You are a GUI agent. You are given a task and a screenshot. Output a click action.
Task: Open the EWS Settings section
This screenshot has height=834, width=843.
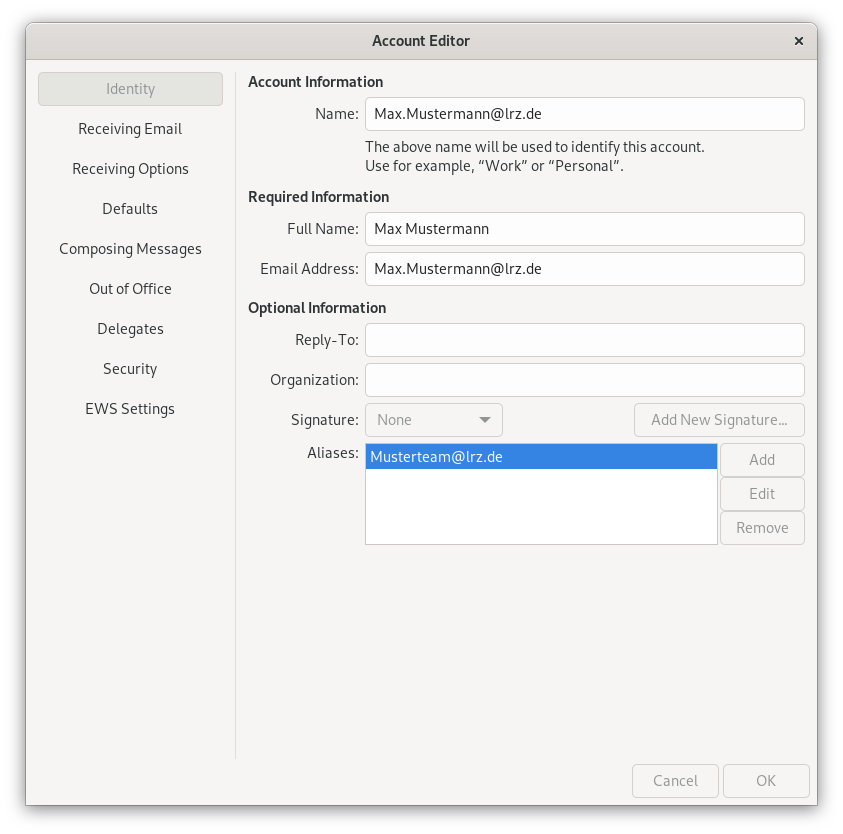[130, 408]
